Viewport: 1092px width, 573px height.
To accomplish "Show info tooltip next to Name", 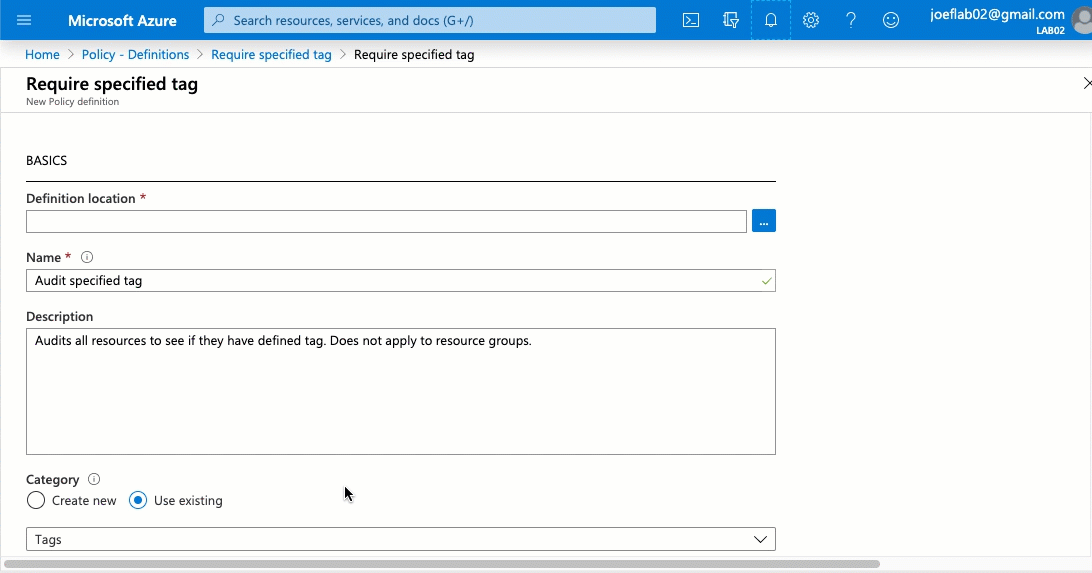I will click(87, 258).
